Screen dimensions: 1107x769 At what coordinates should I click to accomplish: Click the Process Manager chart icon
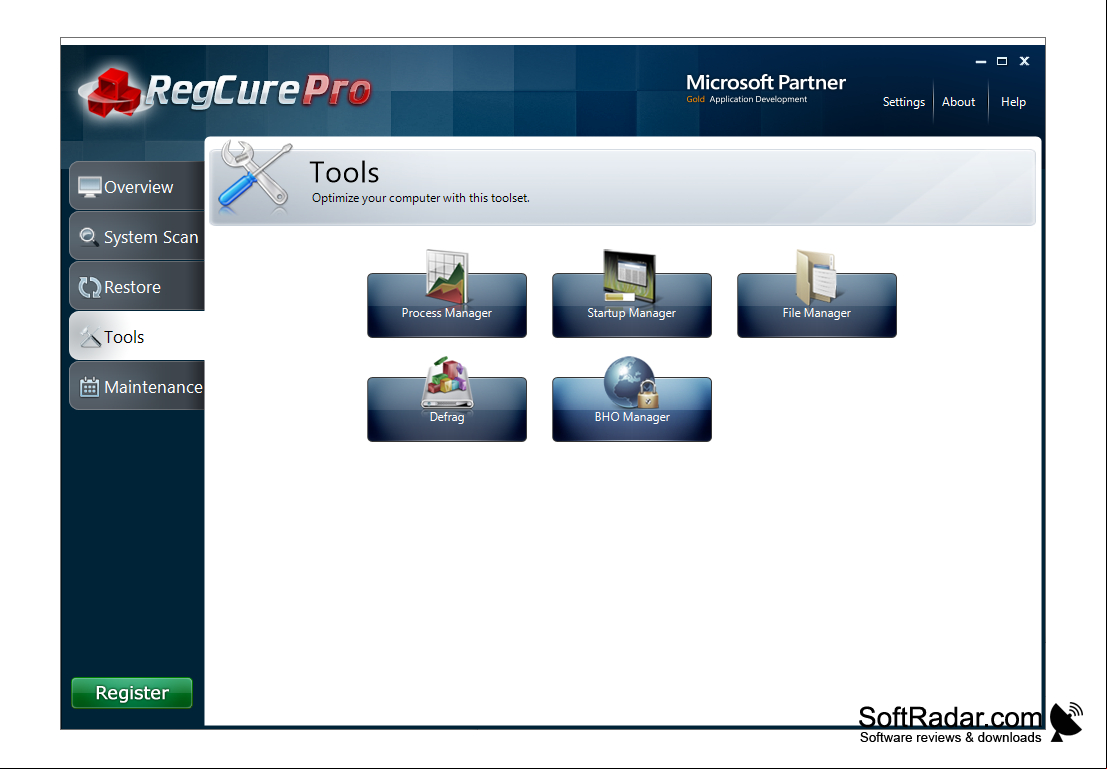pos(446,277)
